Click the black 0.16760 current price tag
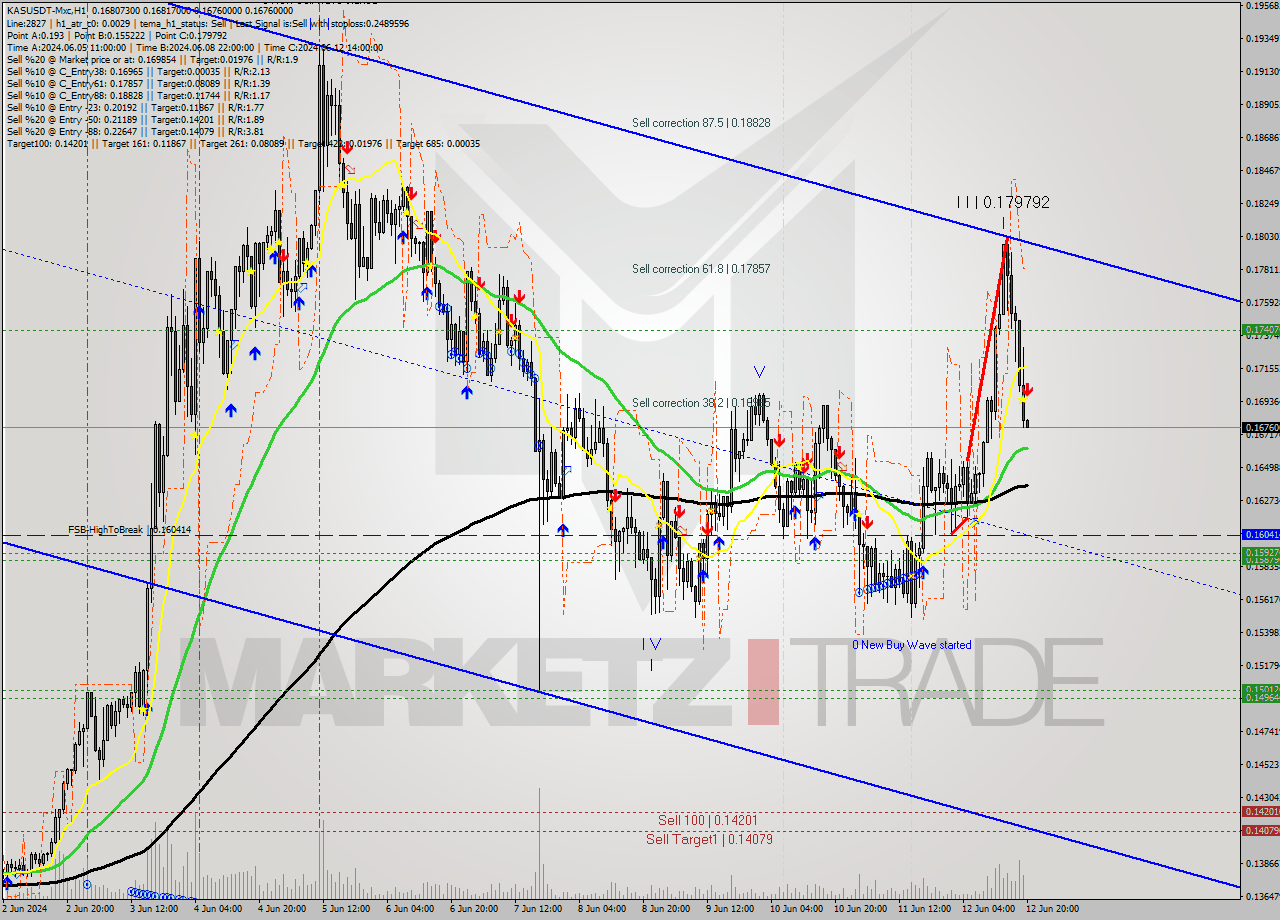1280x920 pixels. pos(1260,428)
